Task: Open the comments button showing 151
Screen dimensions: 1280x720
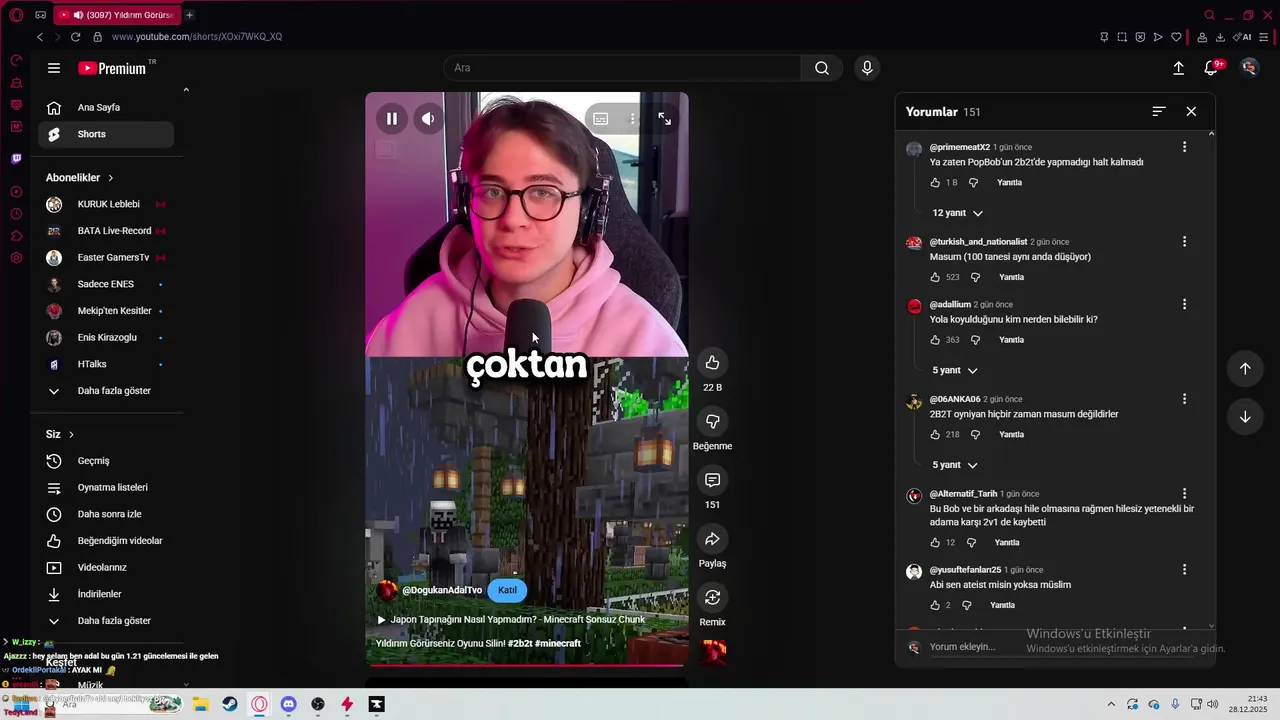Action: pos(712,480)
